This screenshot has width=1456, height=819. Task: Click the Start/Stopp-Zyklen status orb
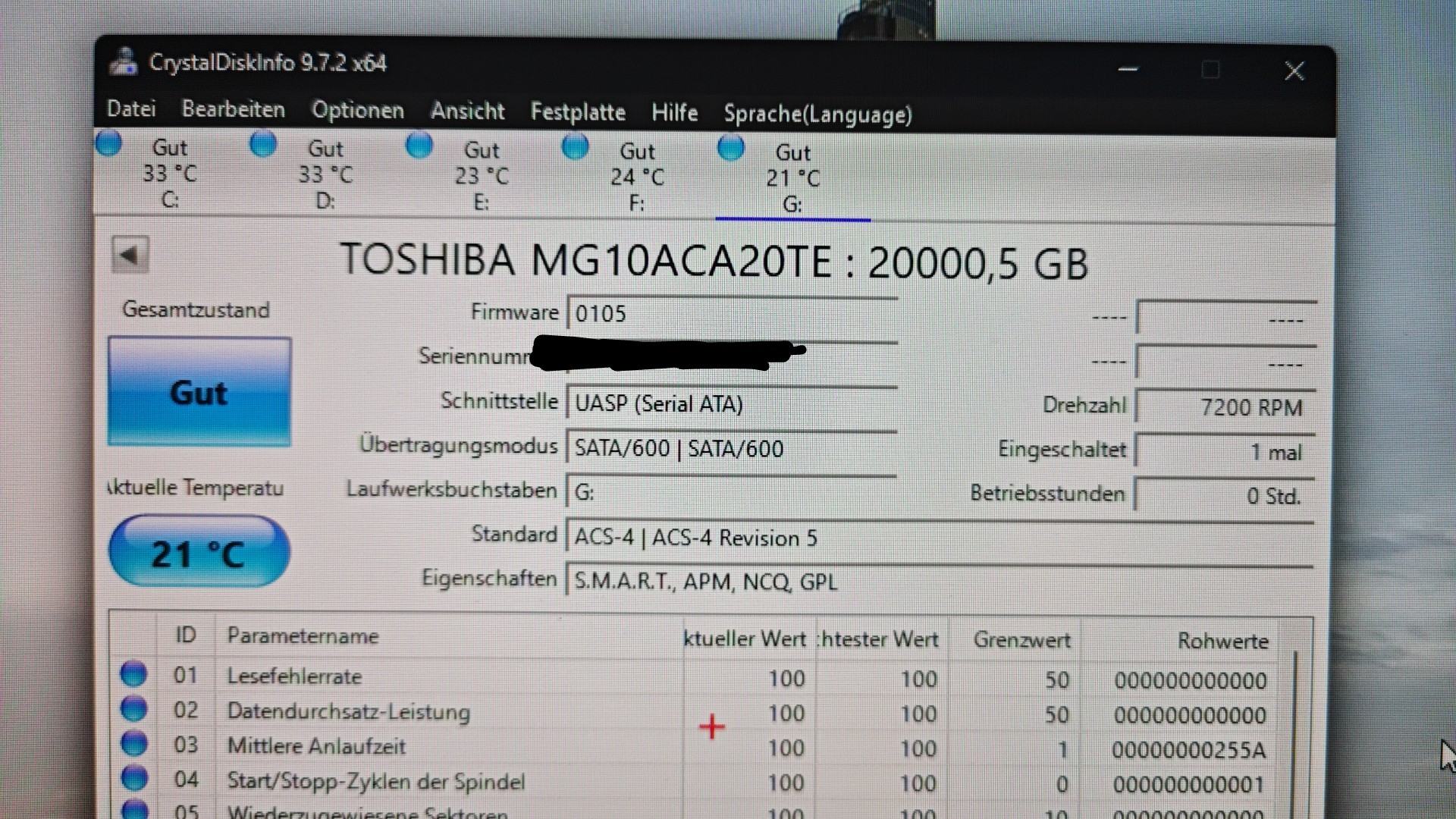(133, 778)
